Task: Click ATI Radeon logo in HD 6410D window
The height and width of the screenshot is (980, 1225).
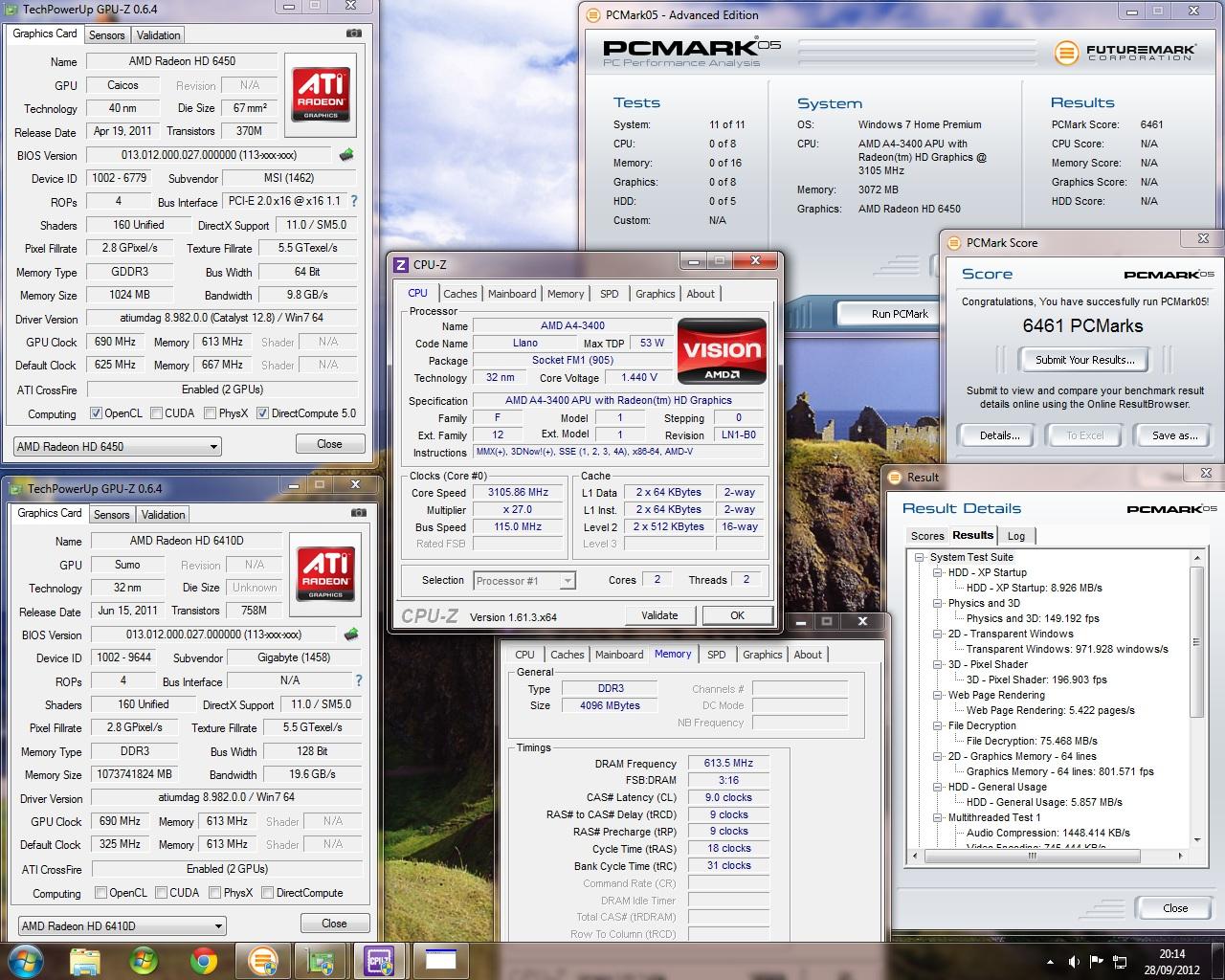Action: pyautogui.click(x=325, y=573)
